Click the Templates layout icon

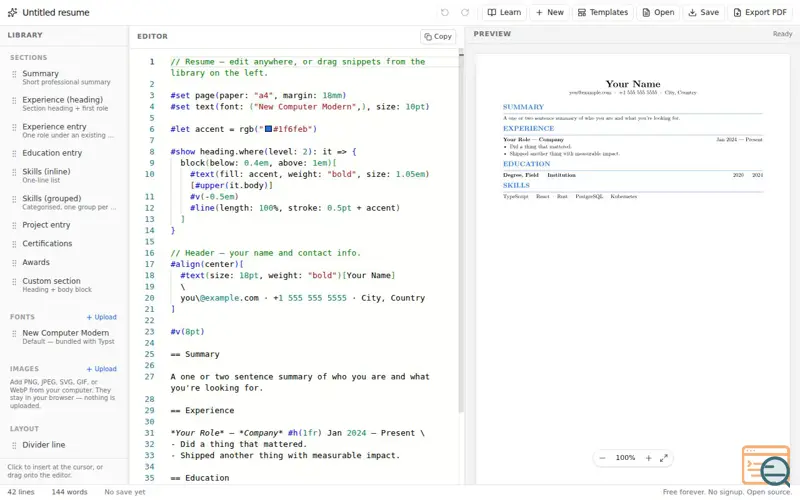pyautogui.click(x=582, y=12)
